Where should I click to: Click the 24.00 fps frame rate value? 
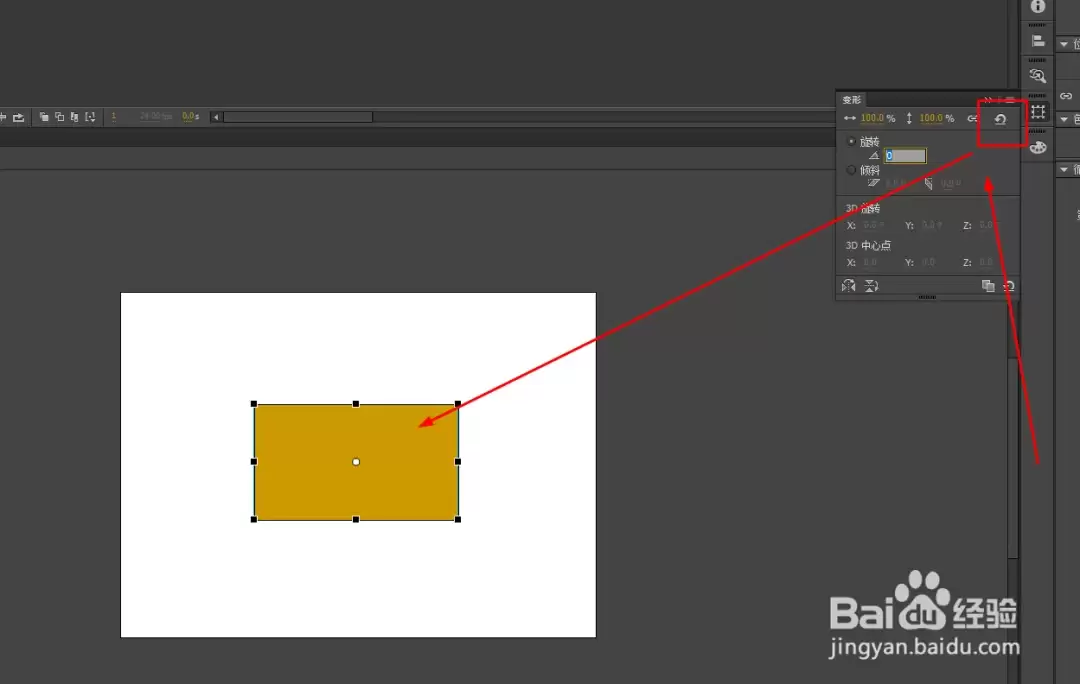point(156,116)
